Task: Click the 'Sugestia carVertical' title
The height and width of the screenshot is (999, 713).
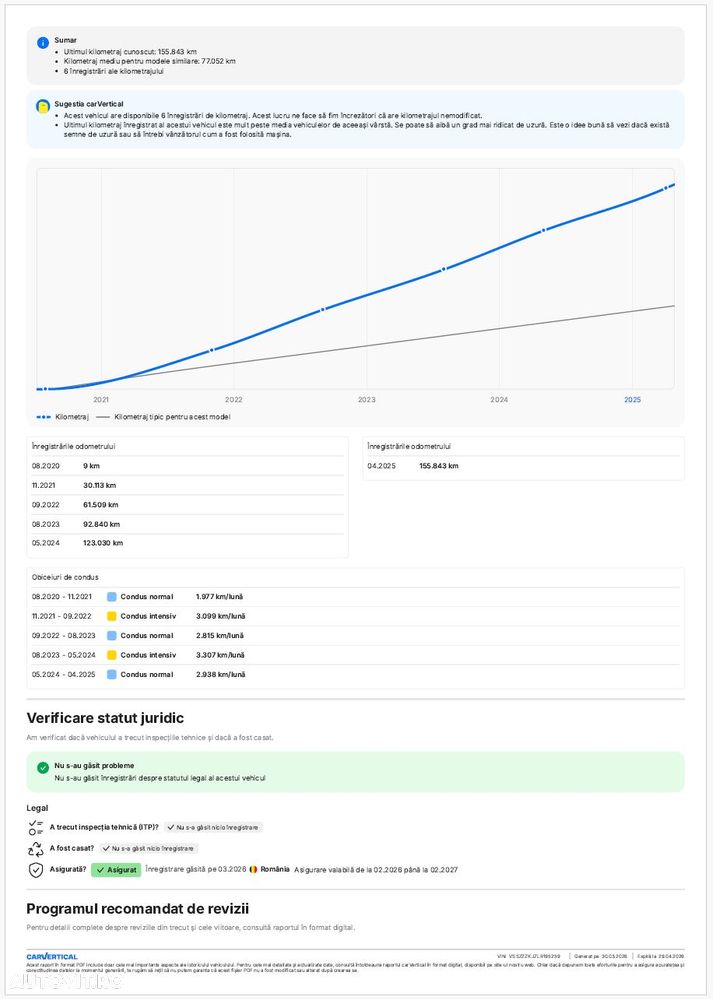Action: pyautogui.click(x=89, y=104)
